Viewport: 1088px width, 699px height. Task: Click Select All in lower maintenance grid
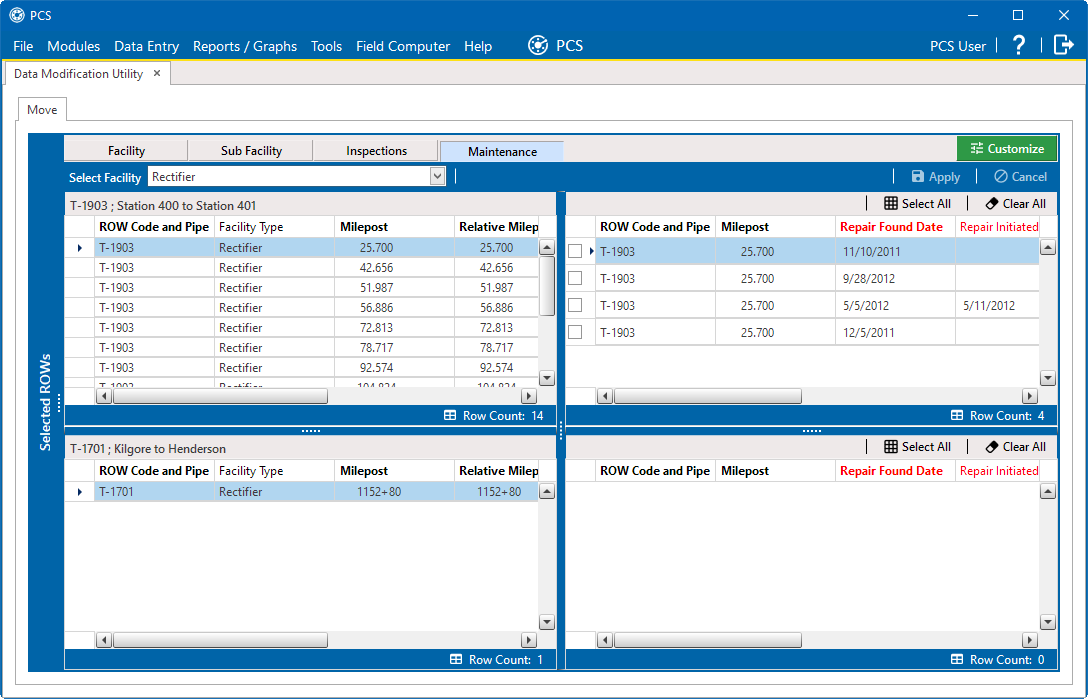(x=917, y=447)
